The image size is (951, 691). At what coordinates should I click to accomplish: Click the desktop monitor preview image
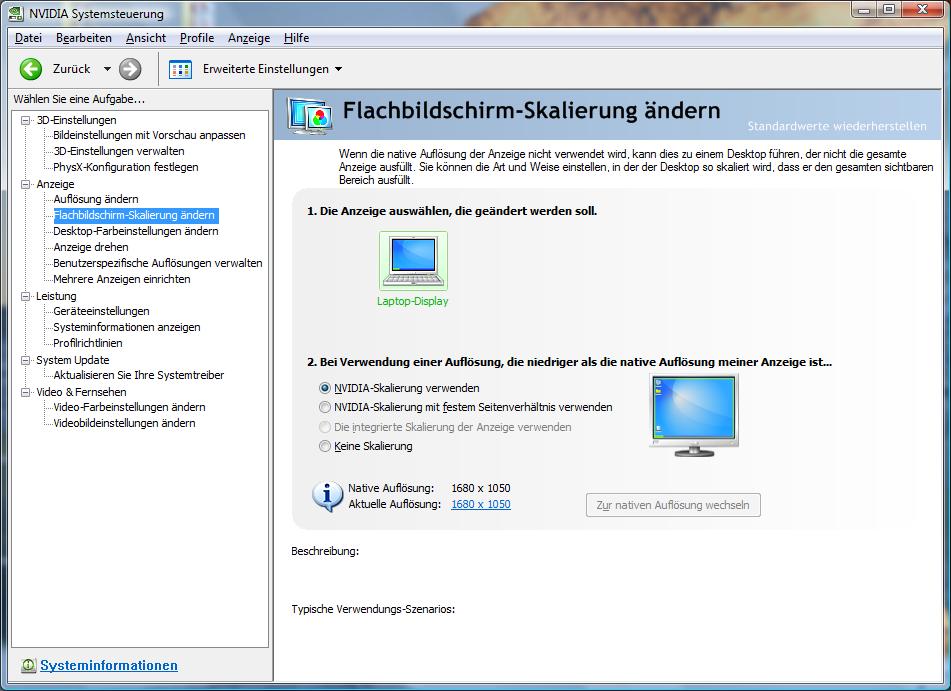point(694,415)
